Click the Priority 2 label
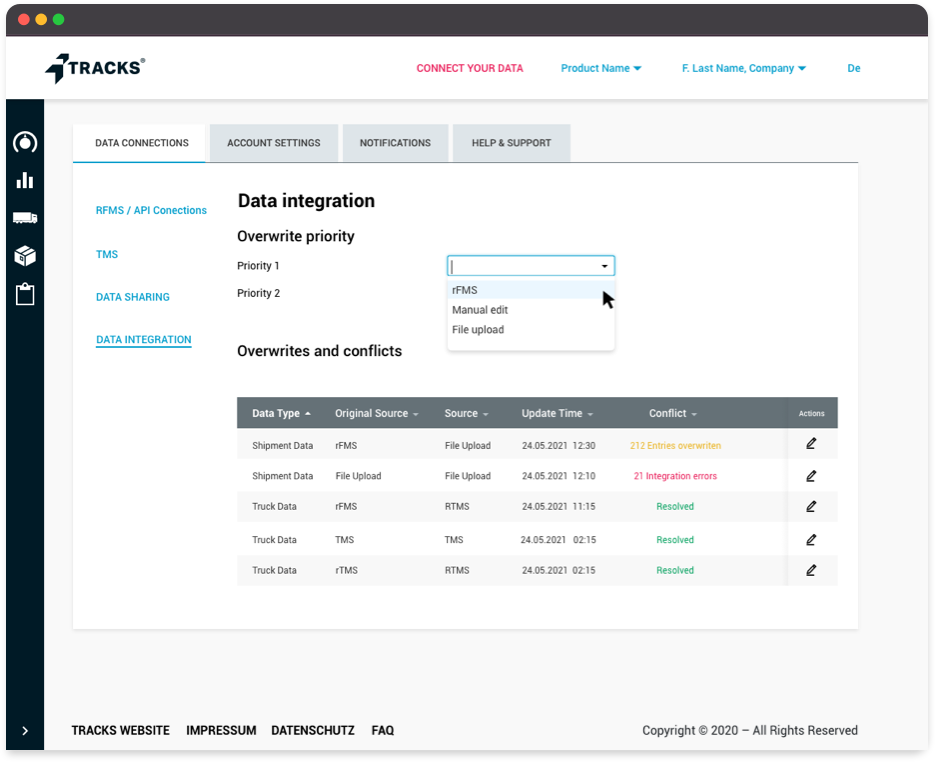 [258, 293]
